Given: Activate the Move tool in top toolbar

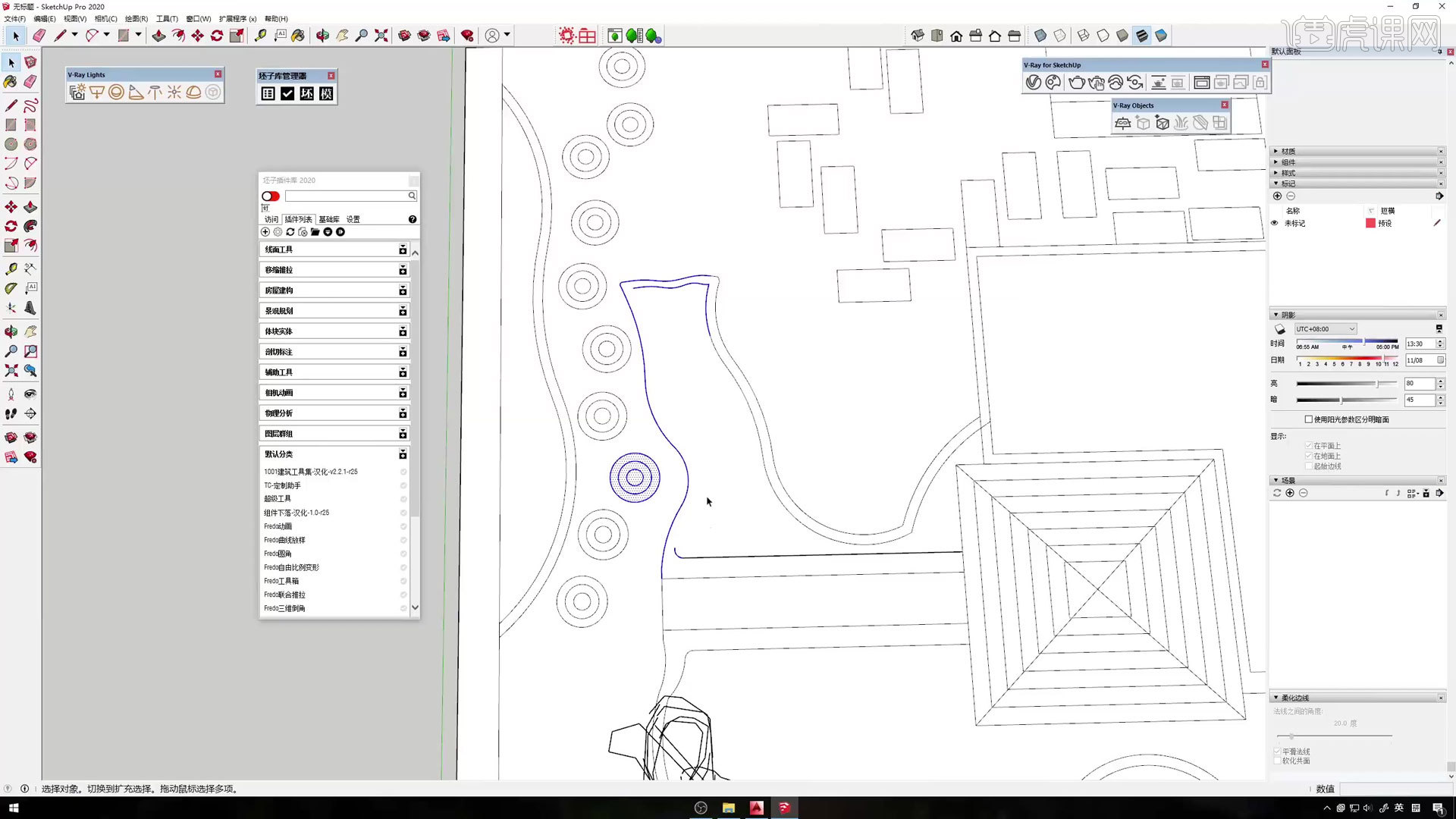Looking at the screenshot, I should pos(197,36).
